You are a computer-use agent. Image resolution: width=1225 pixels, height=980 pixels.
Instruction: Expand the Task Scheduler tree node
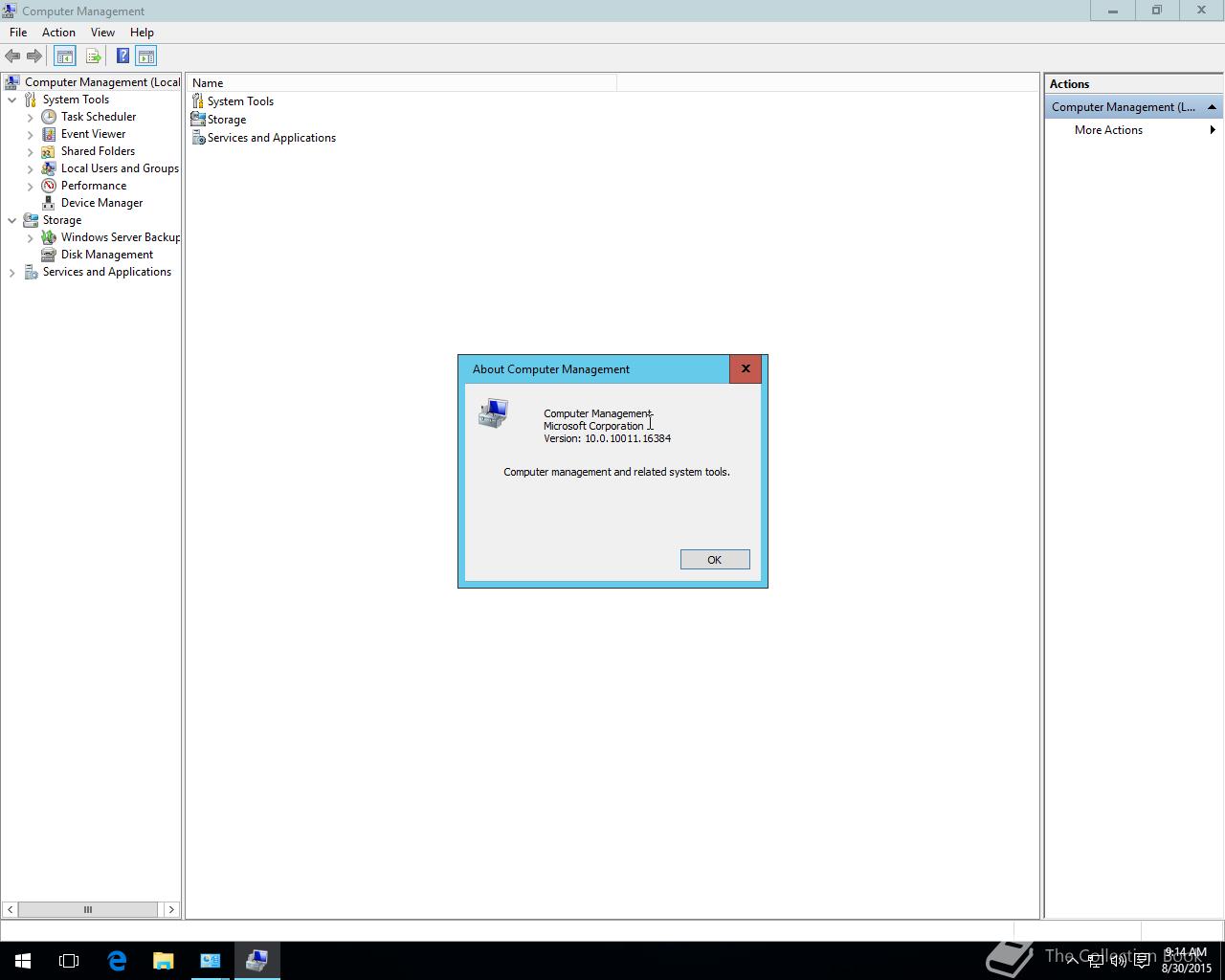[x=31, y=117]
